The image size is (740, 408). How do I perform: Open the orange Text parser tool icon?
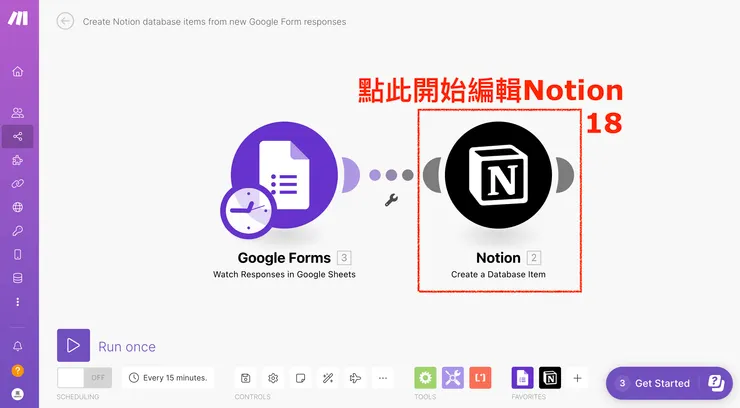coord(480,378)
